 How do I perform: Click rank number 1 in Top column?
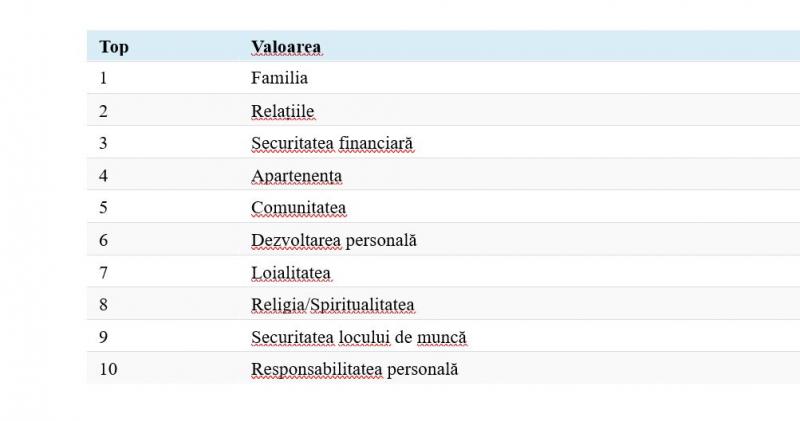(x=103, y=78)
